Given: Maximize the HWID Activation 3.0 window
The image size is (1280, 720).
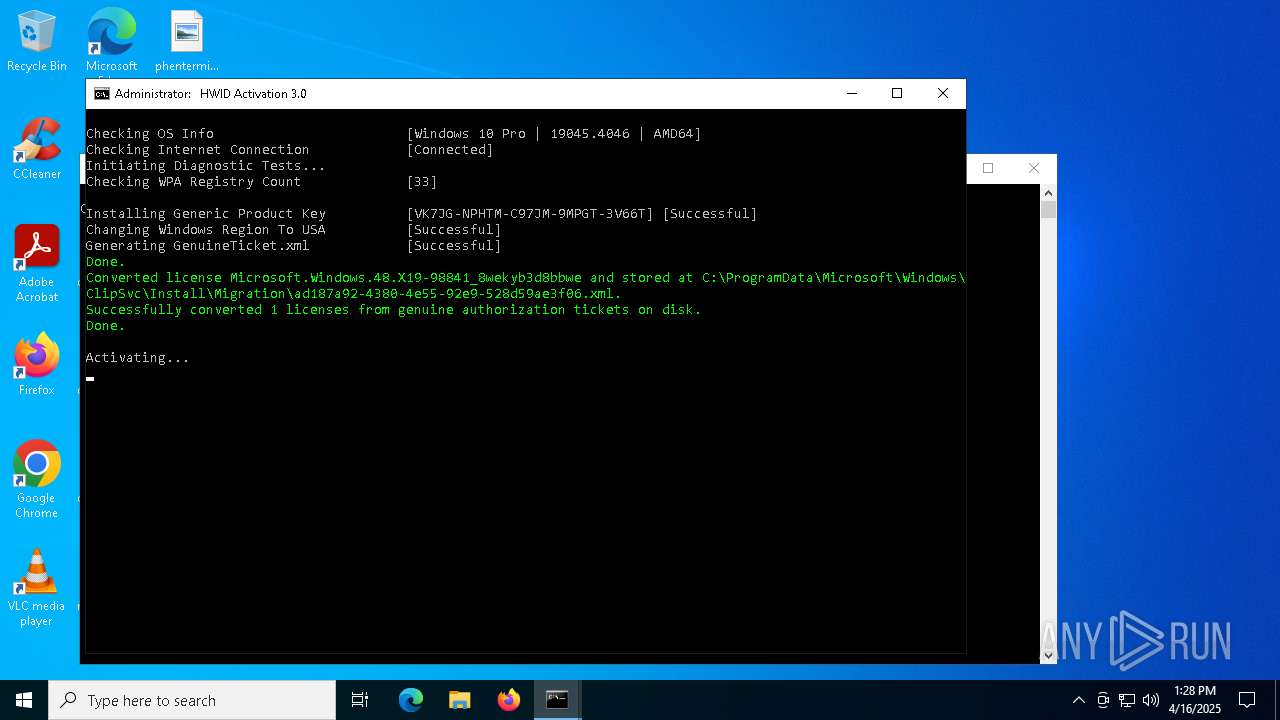Looking at the screenshot, I should tap(897, 94).
